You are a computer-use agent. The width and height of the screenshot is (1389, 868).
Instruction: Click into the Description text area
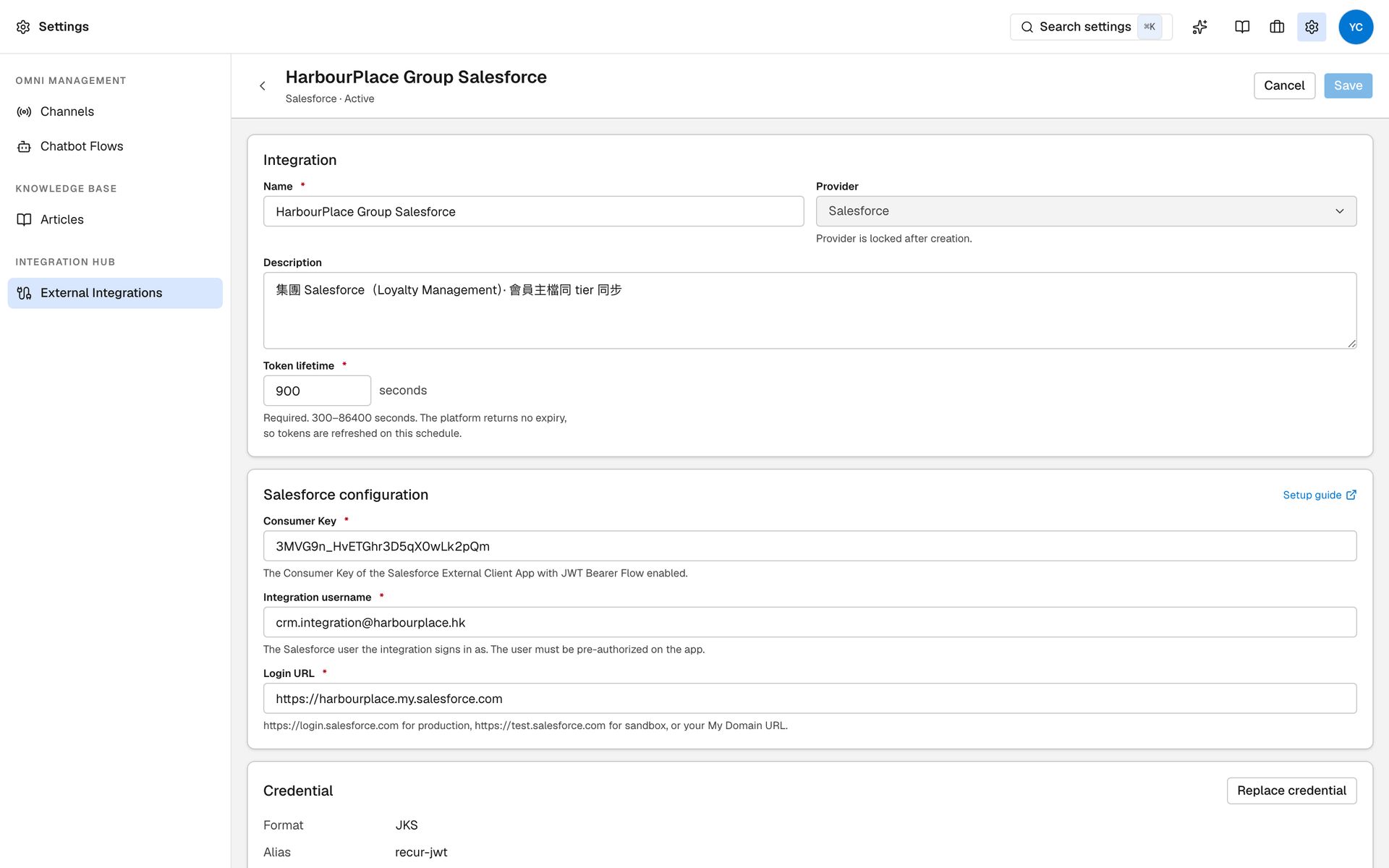pyautogui.click(x=810, y=310)
